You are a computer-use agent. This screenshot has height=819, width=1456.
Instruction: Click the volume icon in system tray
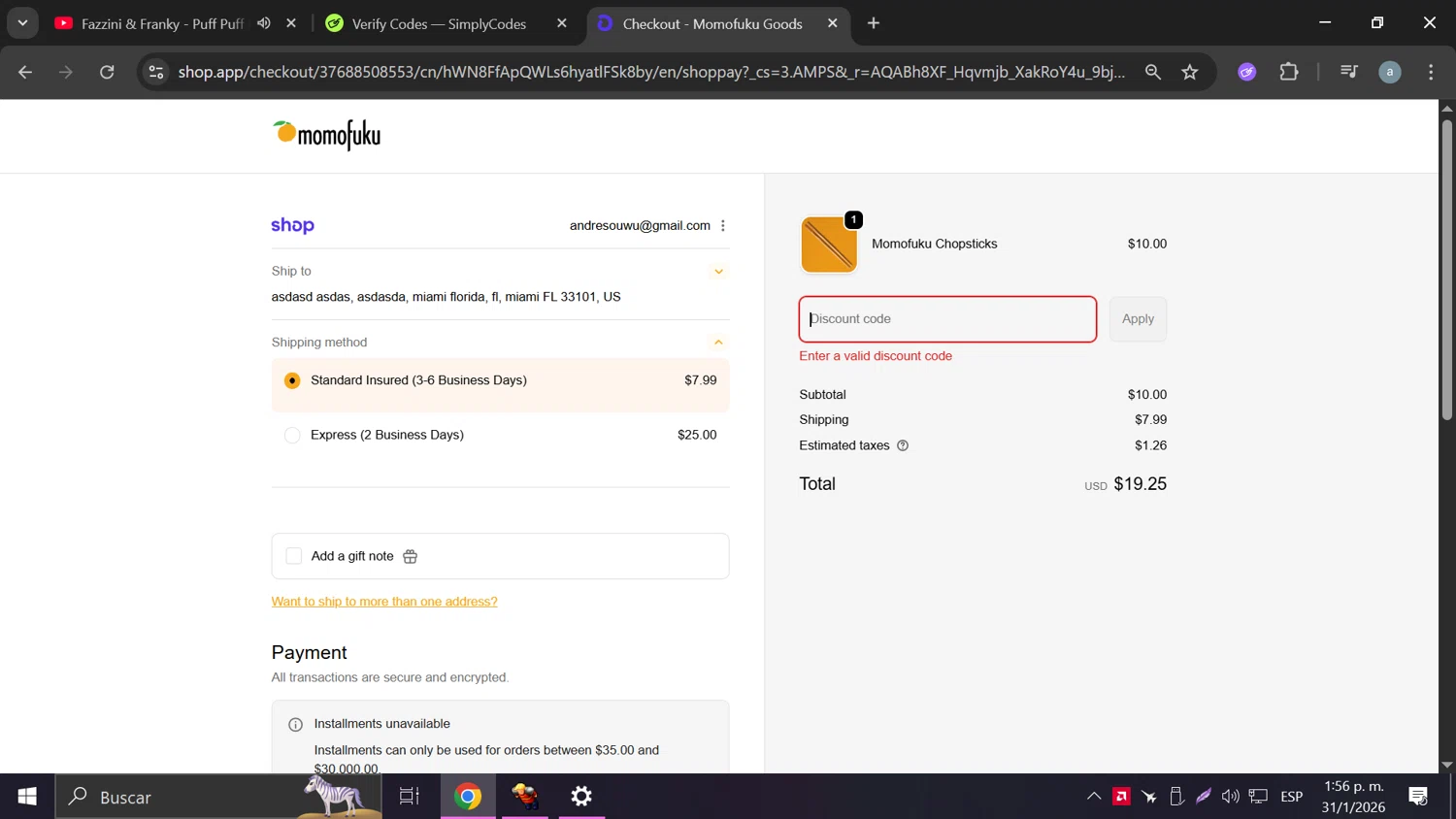[x=1231, y=797]
